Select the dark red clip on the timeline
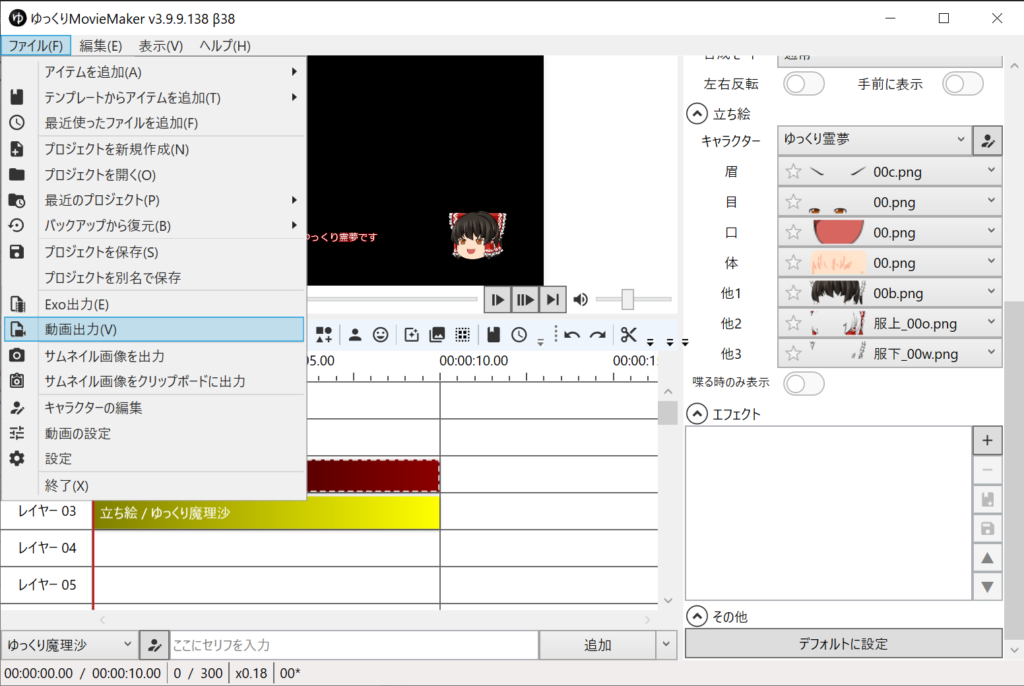 pyautogui.click(x=373, y=476)
